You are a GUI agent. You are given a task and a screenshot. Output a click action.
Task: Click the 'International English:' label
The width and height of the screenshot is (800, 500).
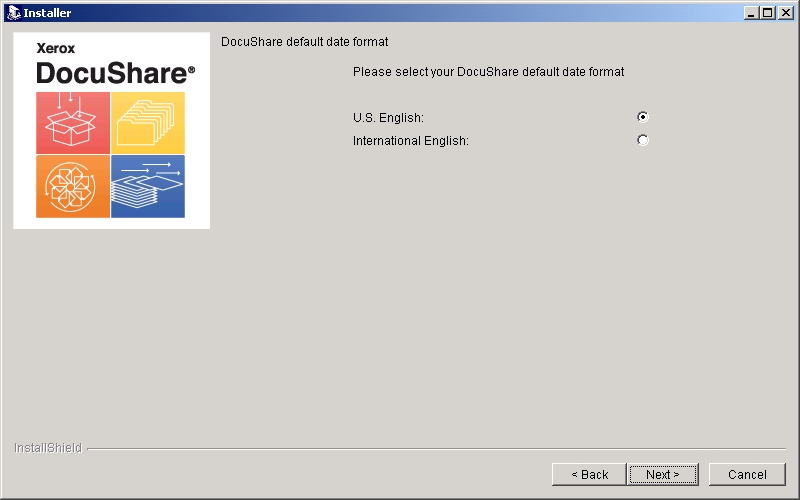point(411,141)
